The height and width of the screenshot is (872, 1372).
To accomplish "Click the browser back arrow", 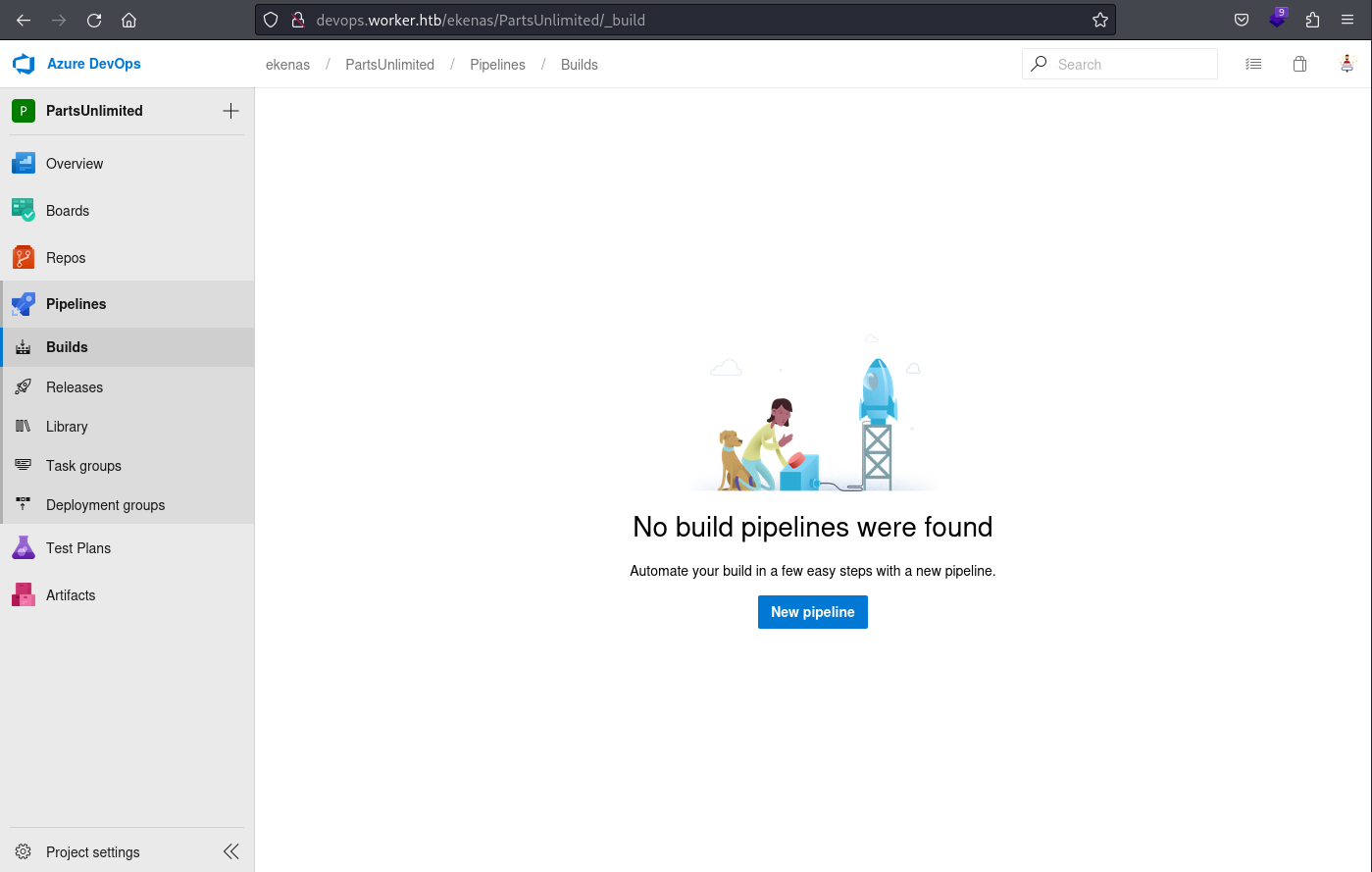I will (24, 20).
